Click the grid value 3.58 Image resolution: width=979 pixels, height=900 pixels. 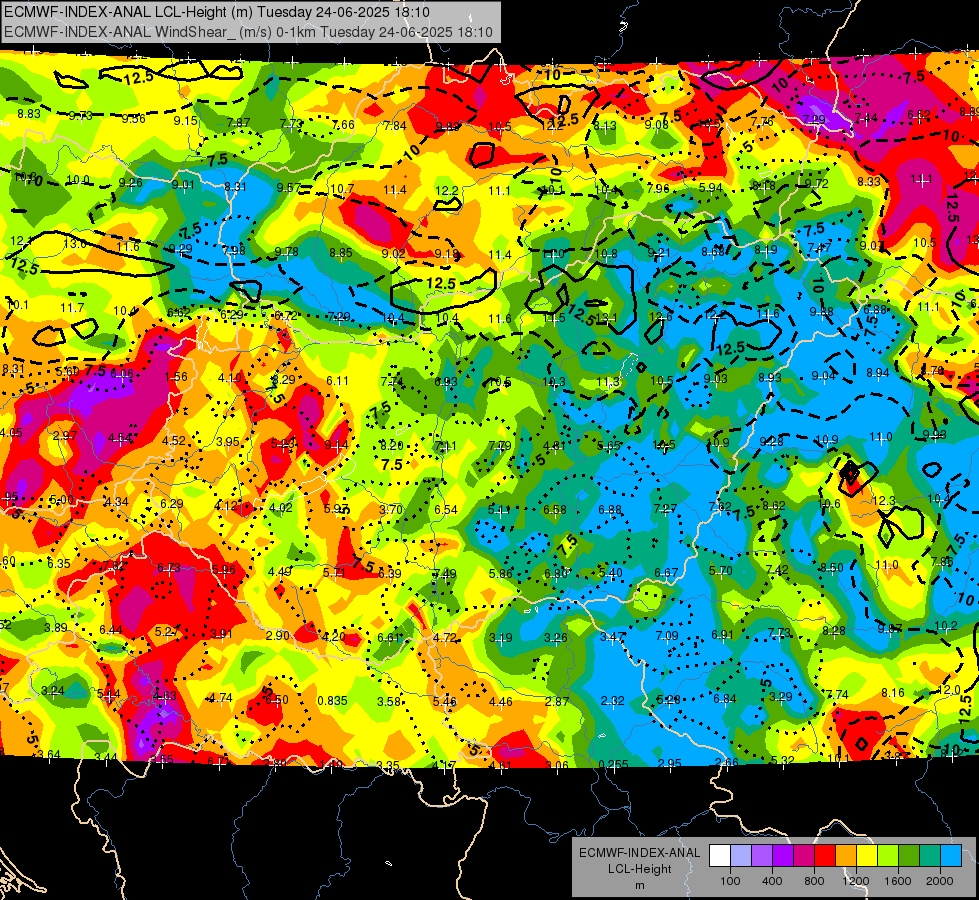click(388, 702)
